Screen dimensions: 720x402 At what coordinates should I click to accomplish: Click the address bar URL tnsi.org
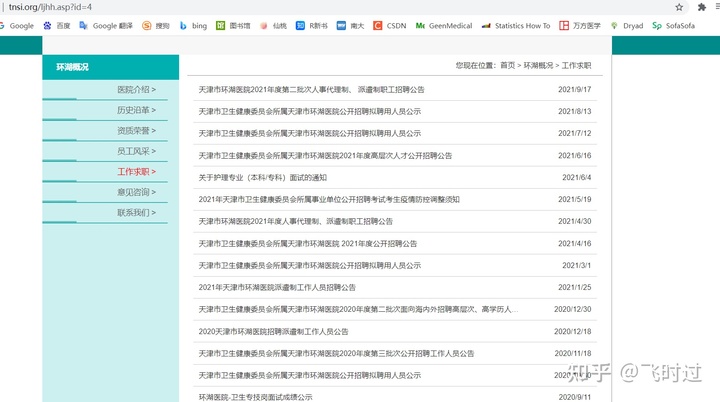click(50, 7)
